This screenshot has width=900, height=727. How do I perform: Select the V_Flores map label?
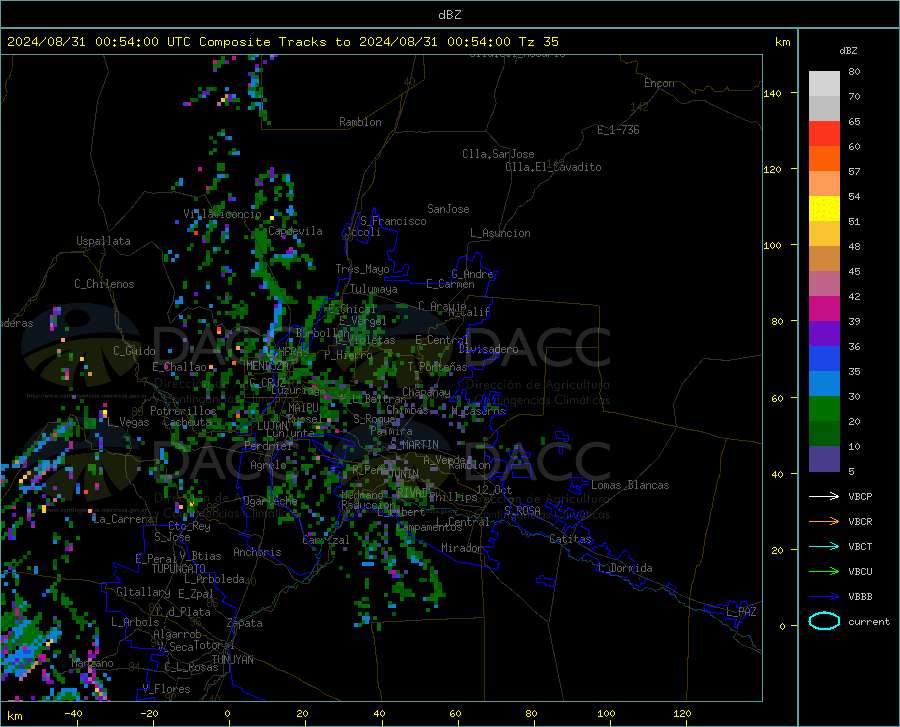tap(166, 689)
